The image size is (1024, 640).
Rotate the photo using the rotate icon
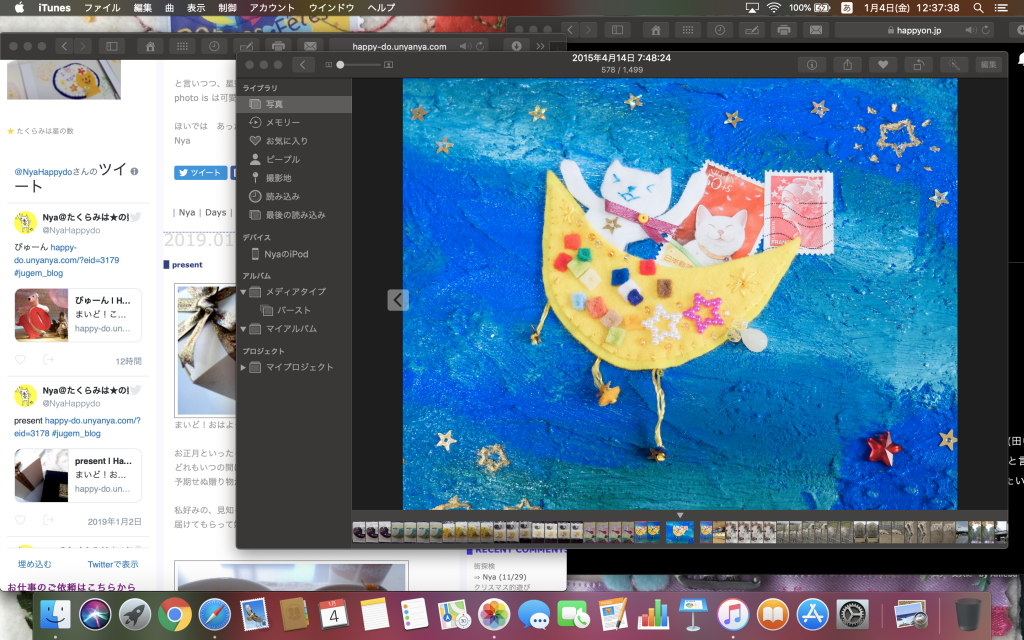click(918, 65)
